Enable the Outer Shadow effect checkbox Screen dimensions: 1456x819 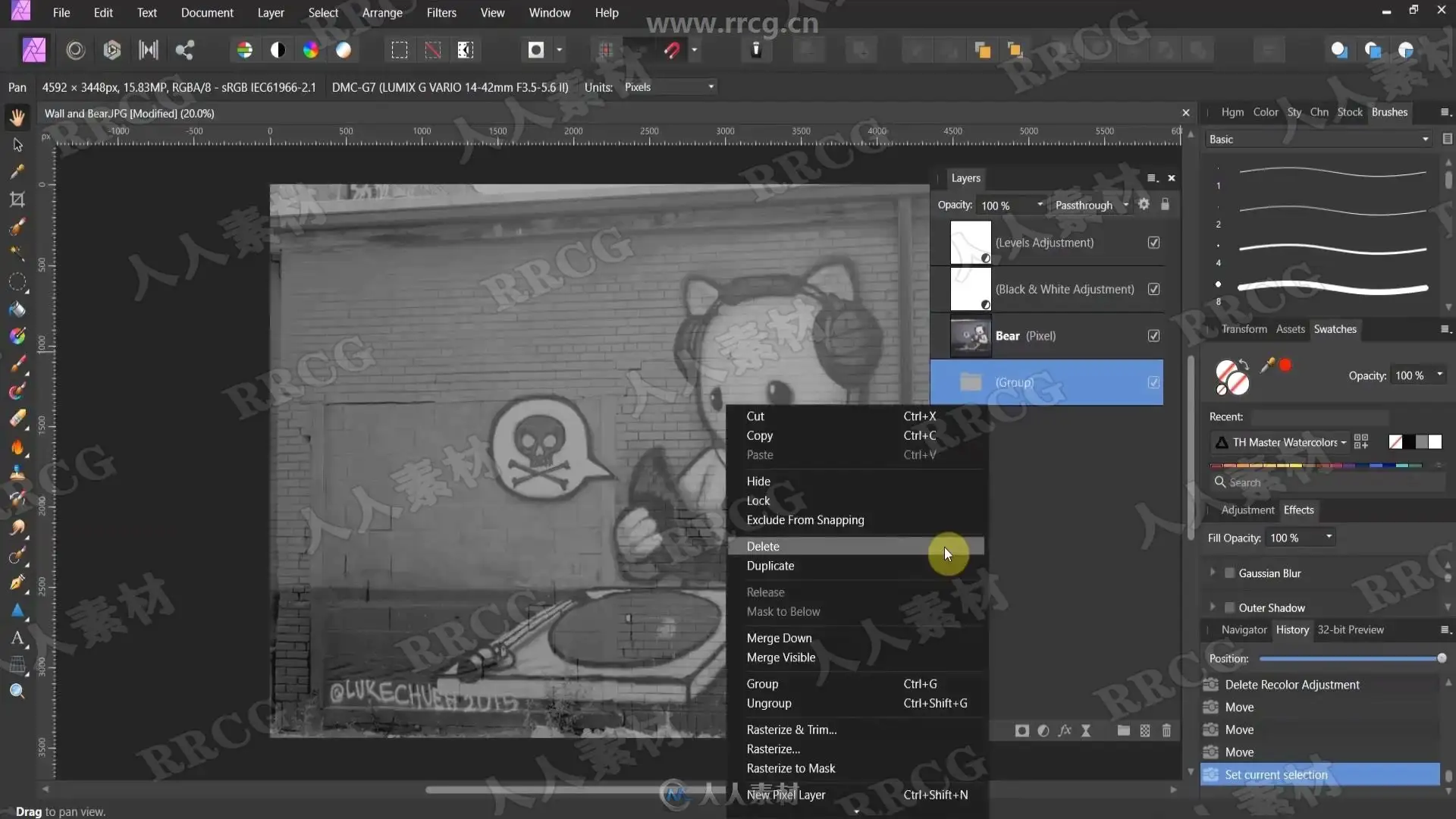[x=1229, y=607]
